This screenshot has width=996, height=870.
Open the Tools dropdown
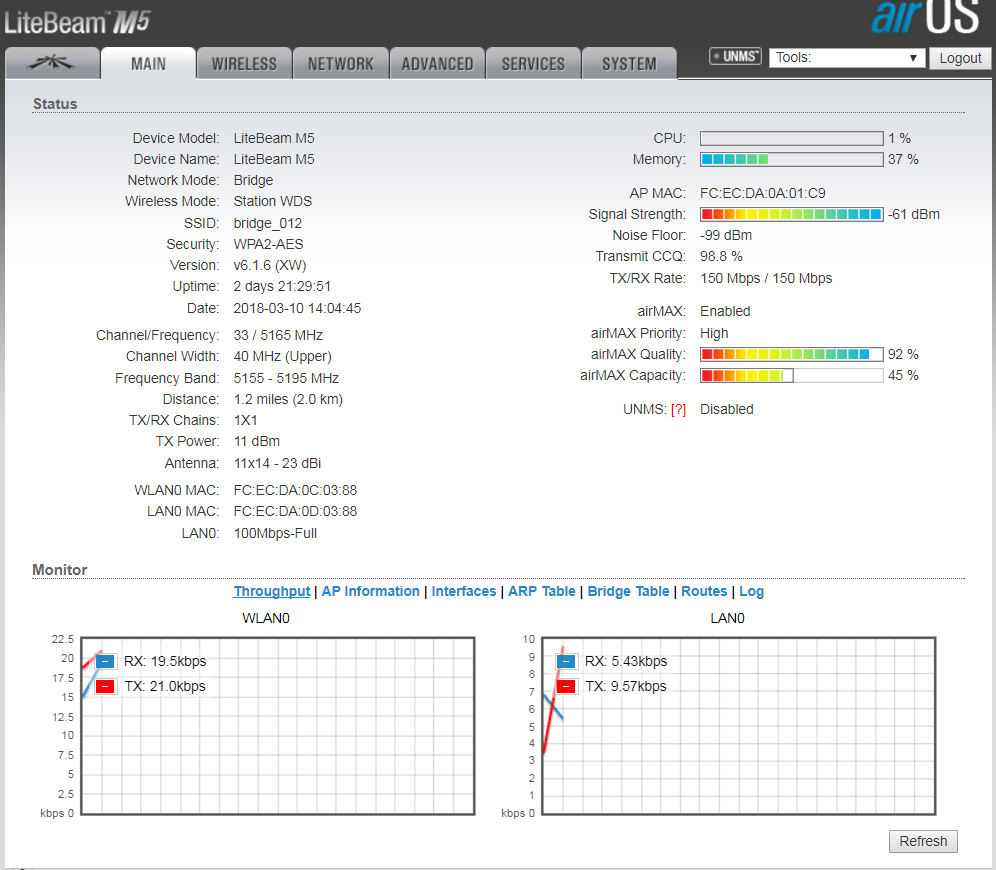847,58
